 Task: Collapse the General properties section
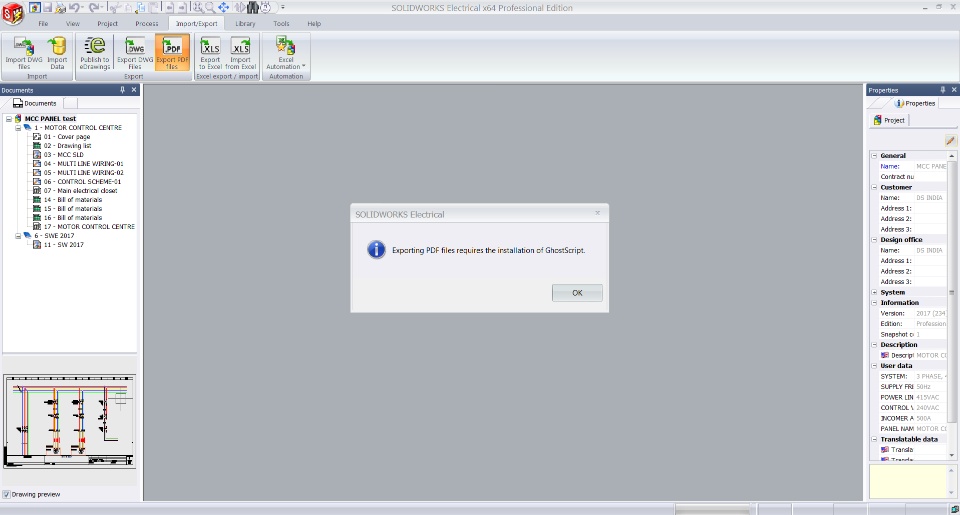point(874,156)
